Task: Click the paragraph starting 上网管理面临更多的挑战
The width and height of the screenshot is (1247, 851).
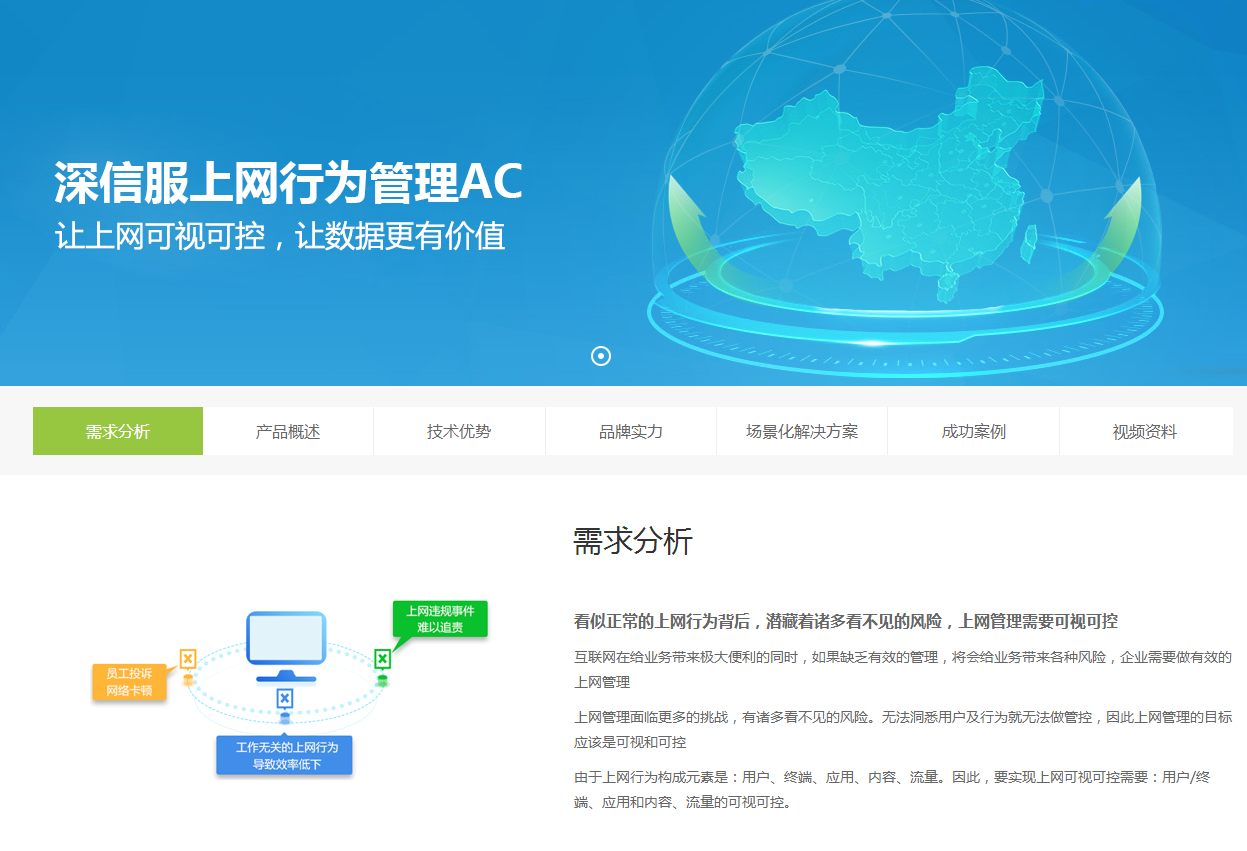Action: coord(903,730)
